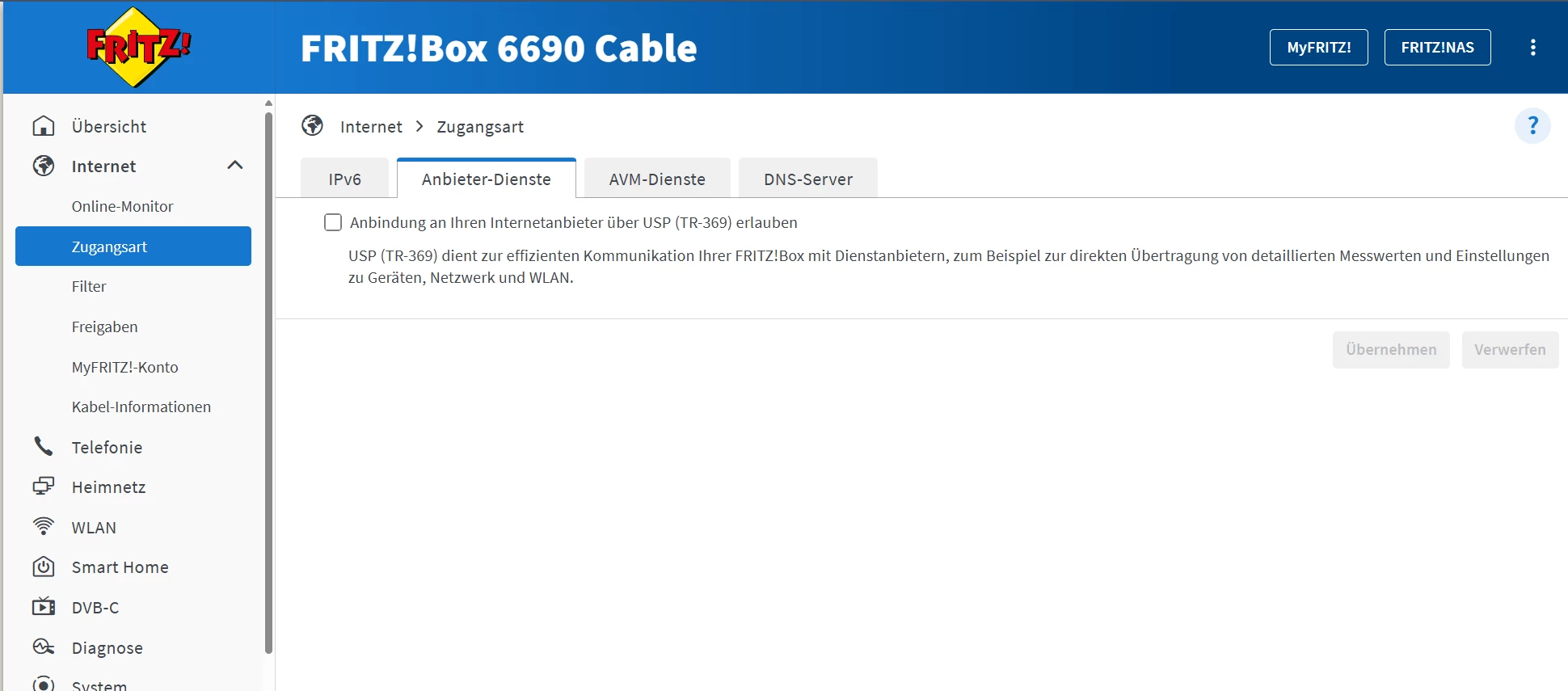Viewport: 1568px width, 691px height.
Task: Open the AVM-Dienste tab
Action: (656, 179)
